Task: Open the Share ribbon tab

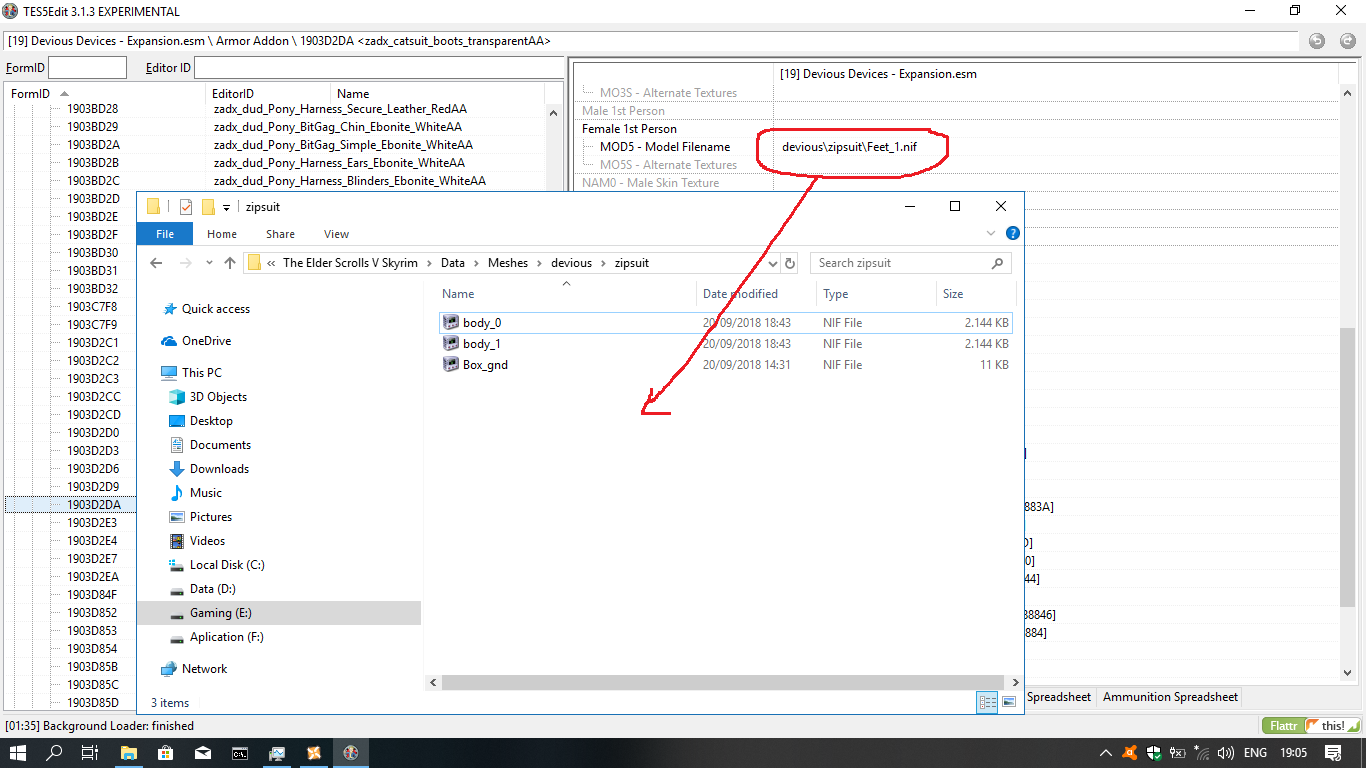Action: [x=280, y=234]
